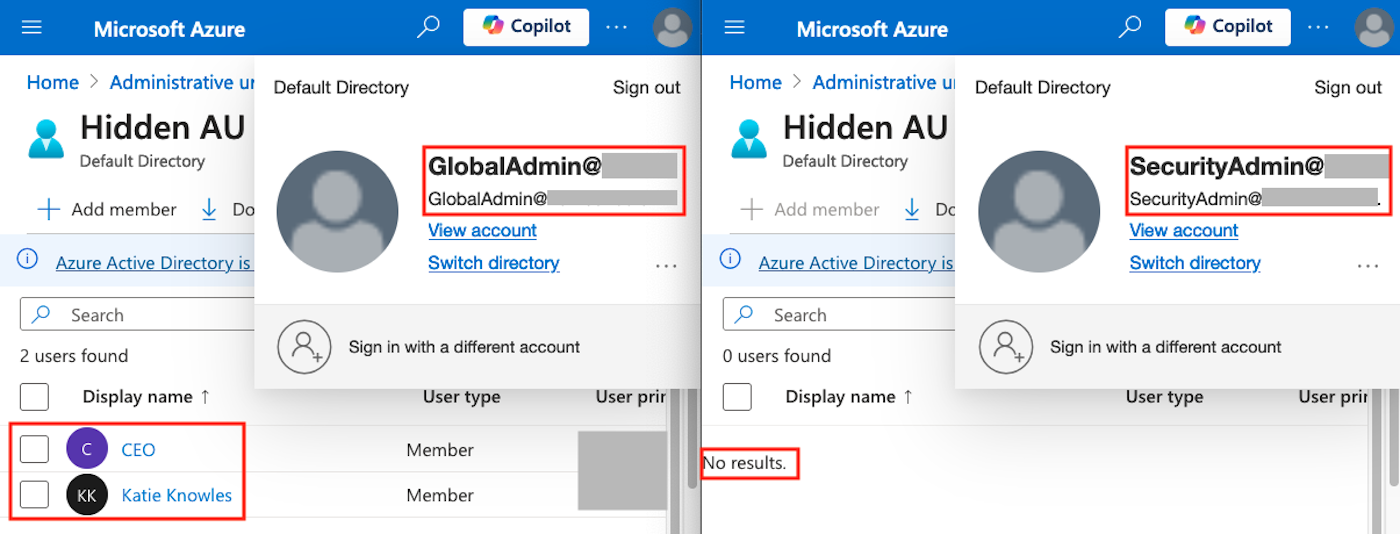This screenshot has width=1400, height=534.
Task: Go to Home breadcrumb in left window
Action: [53, 83]
